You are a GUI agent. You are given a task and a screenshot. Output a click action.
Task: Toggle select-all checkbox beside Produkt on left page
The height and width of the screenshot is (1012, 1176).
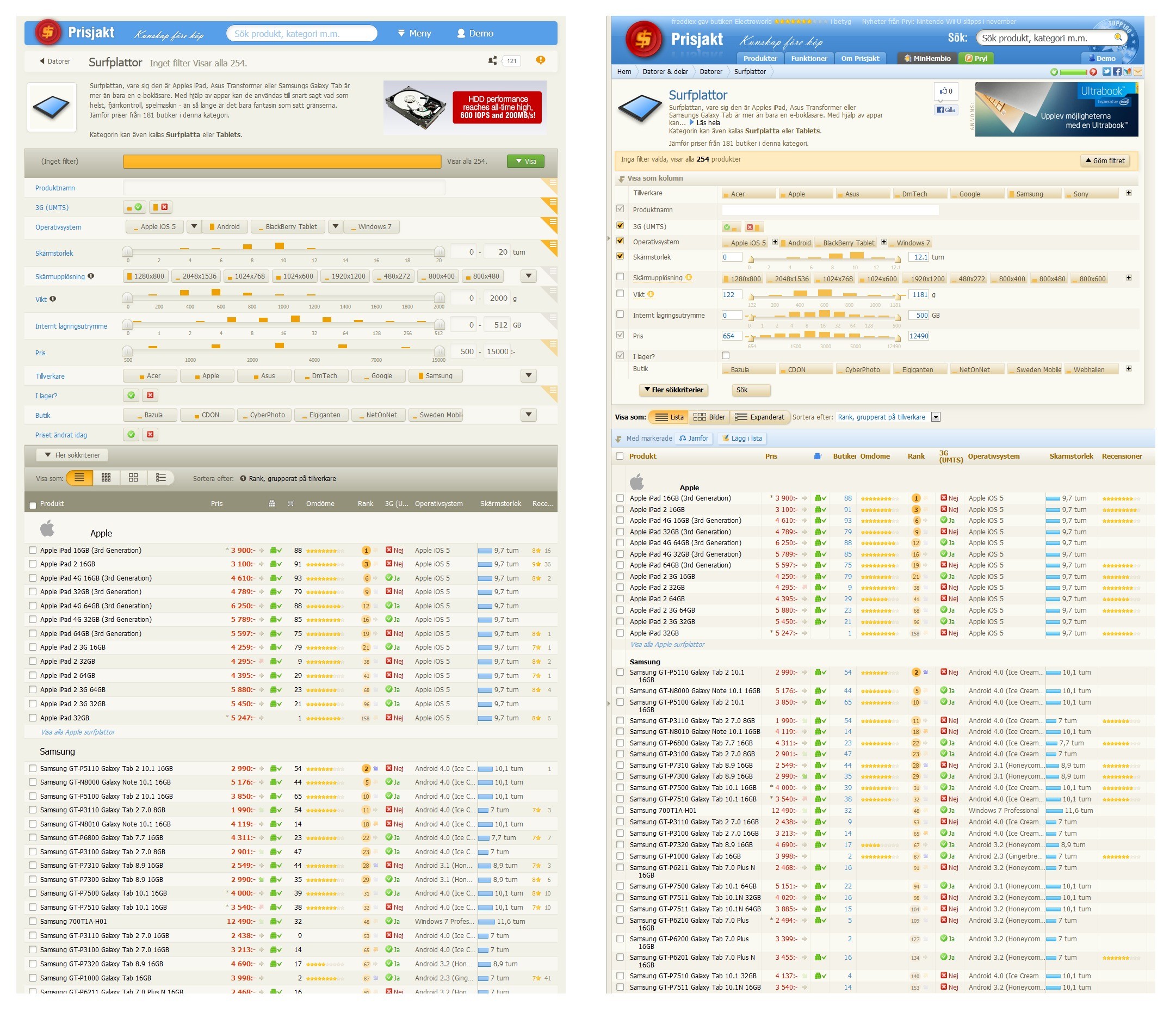(x=33, y=505)
